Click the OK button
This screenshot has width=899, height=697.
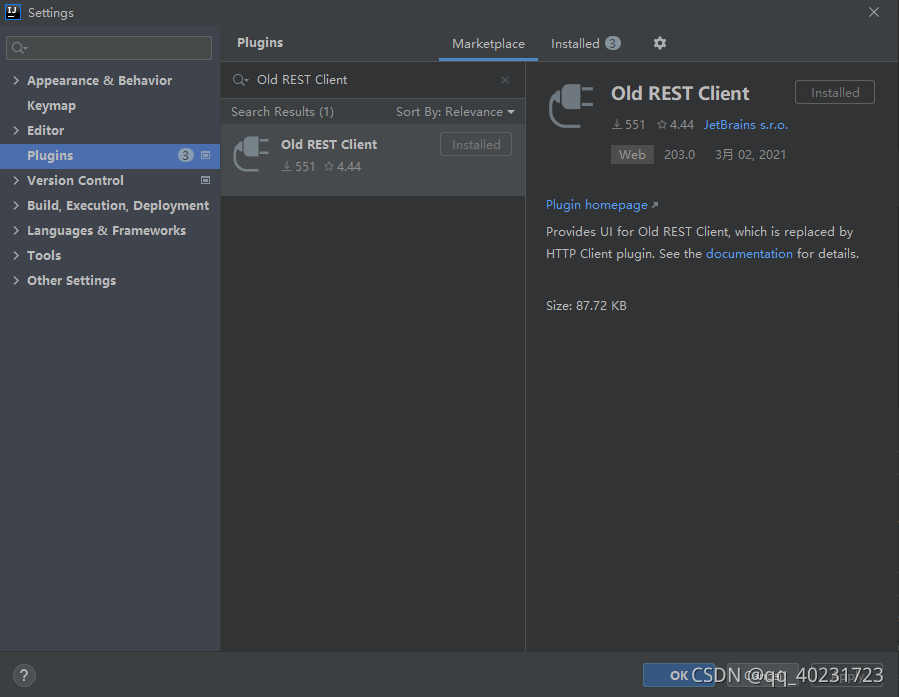pyautogui.click(x=679, y=675)
